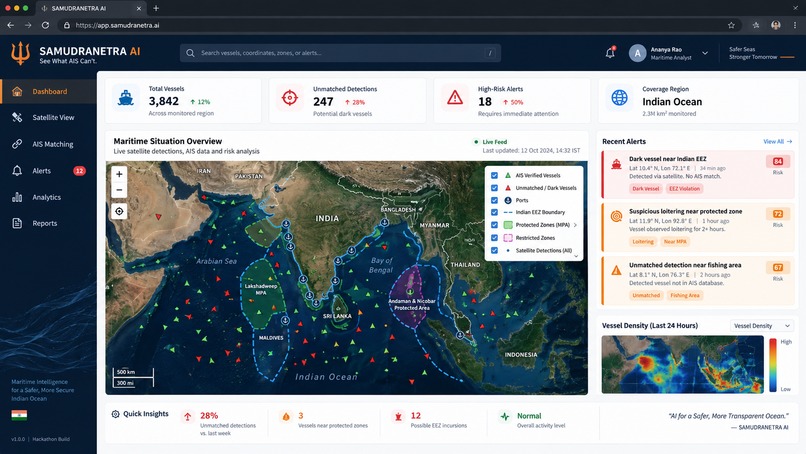This screenshot has height=454, width=806.
Task: Toggle Indian EEZ Boundary checkbox
Action: tap(494, 212)
